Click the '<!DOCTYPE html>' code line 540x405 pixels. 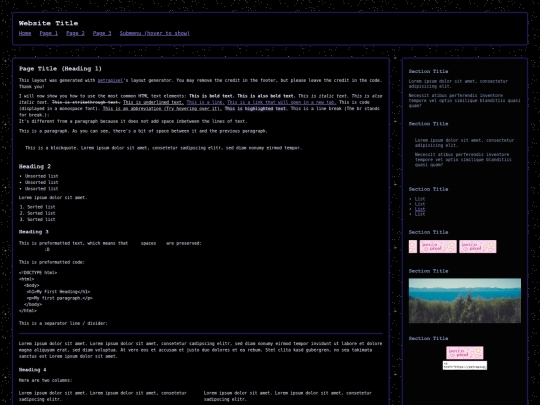pos(38,273)
